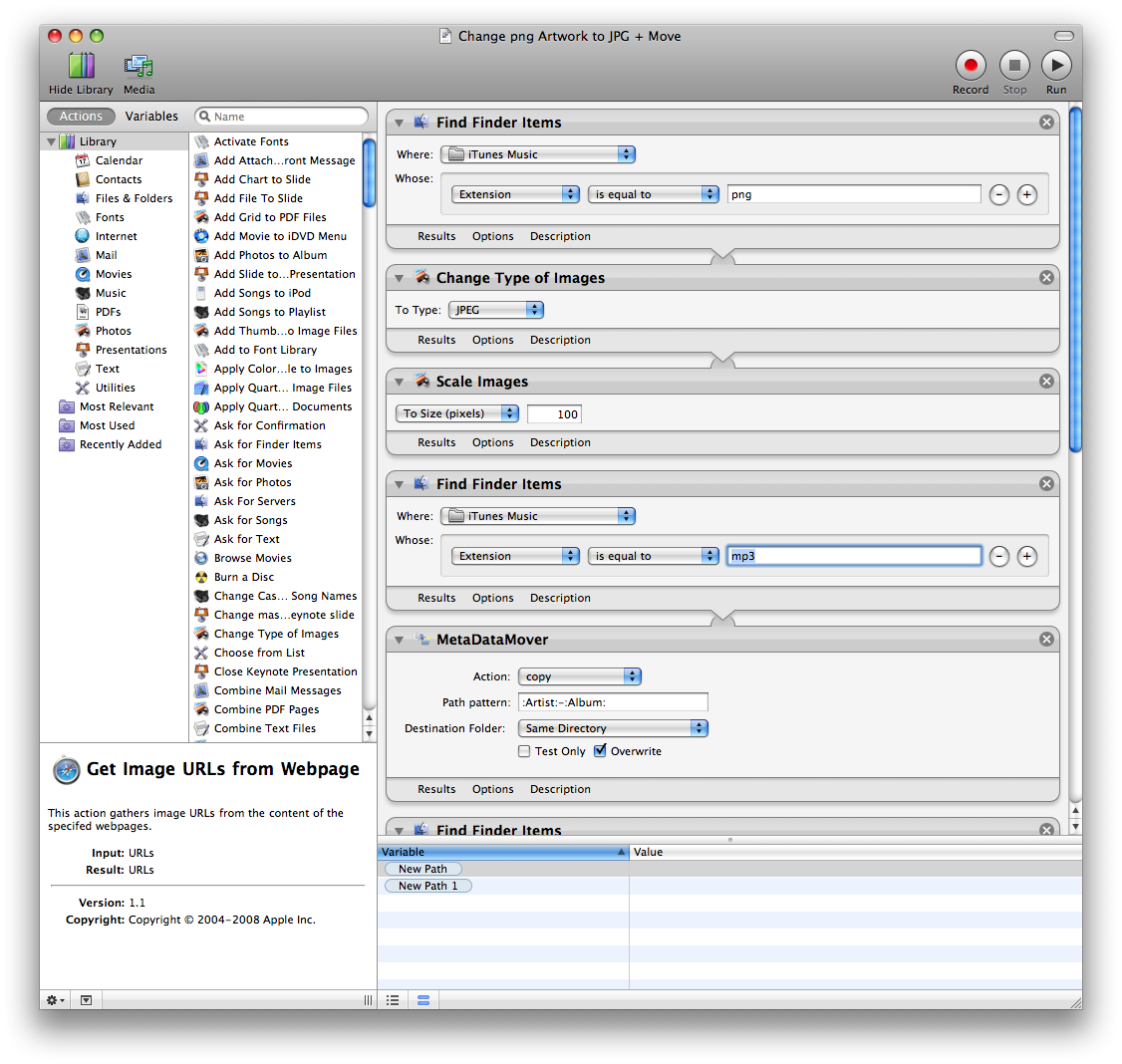Open the gear action menu at bottom left
Viewport: 1122px width, 1064px height.
(56, 1000)
